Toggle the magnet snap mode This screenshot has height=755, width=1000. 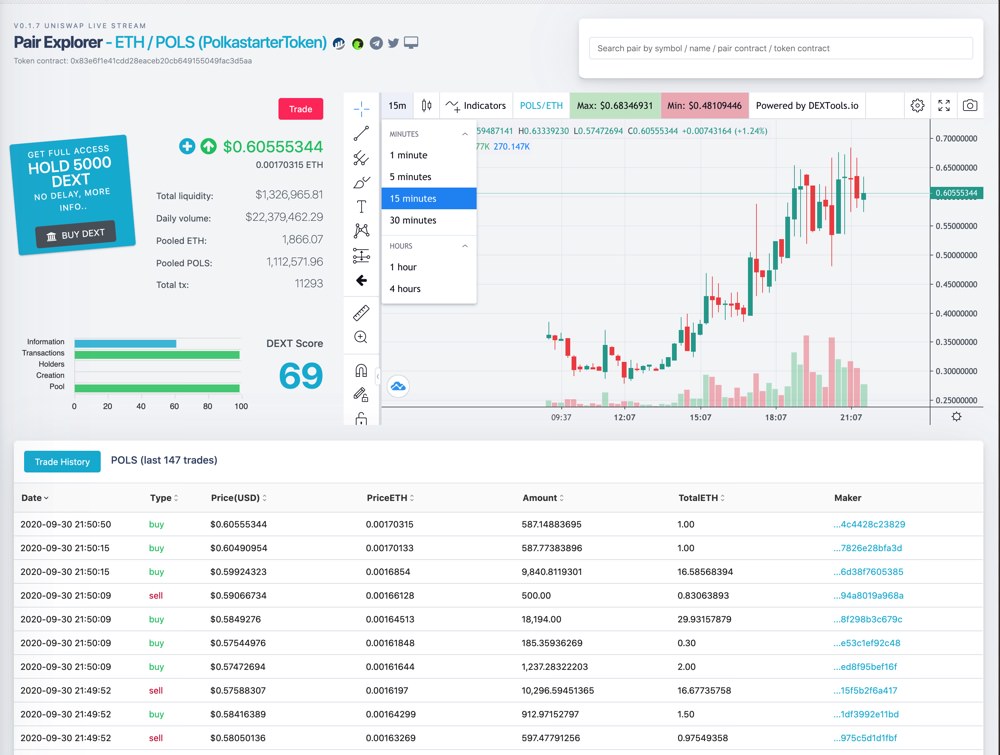pos(361,370)
